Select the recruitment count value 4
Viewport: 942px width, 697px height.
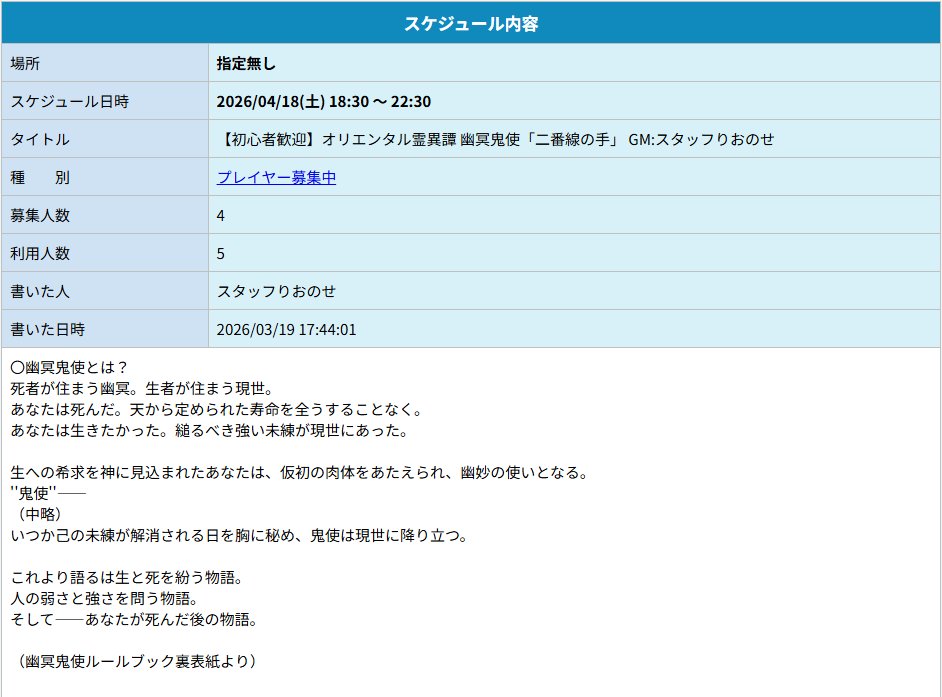tap(219, 215)
